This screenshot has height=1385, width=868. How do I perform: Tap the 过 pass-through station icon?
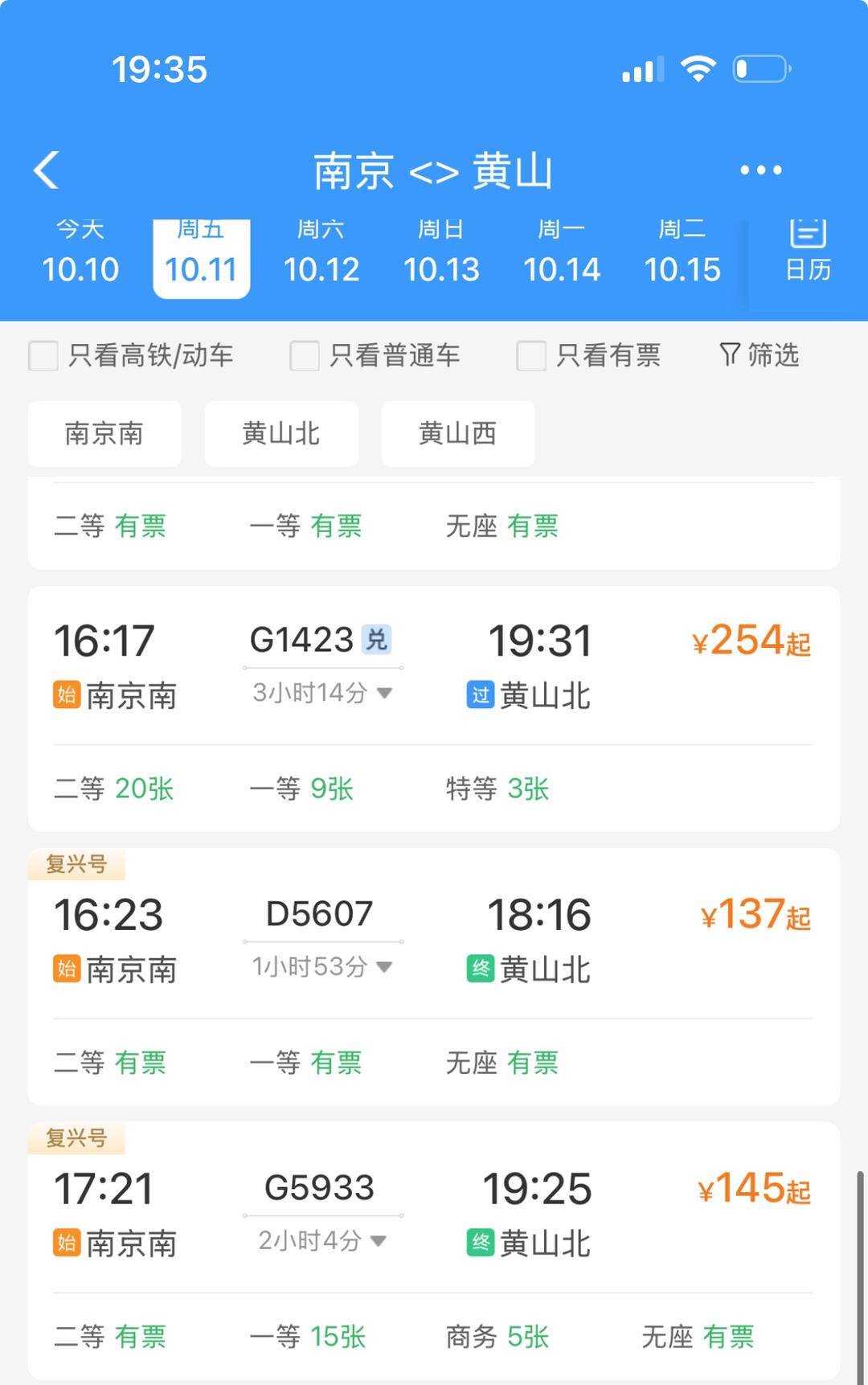coord(480,695)
